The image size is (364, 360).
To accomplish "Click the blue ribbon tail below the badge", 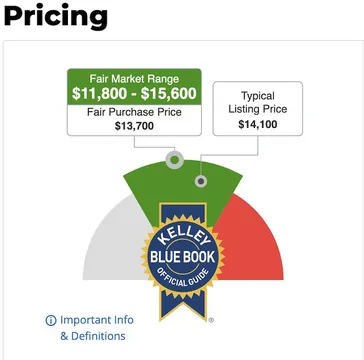I will coord(182,305).
